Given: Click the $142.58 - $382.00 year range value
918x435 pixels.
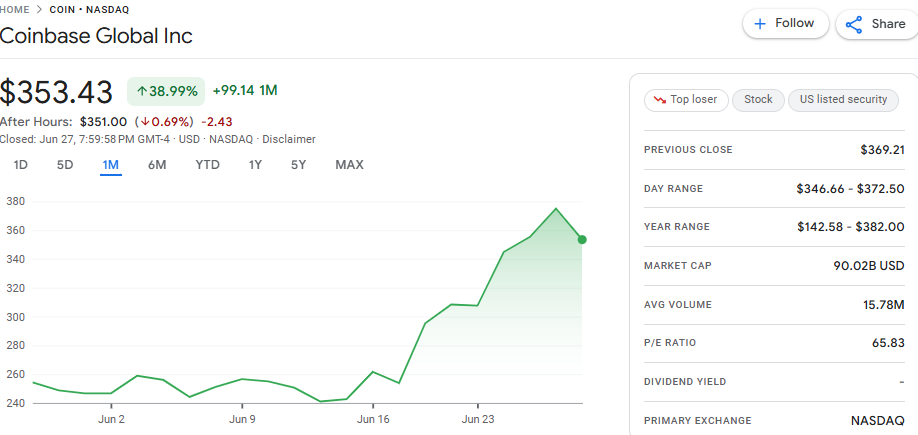Looking at the screenshot, I should tap(851, 227).
